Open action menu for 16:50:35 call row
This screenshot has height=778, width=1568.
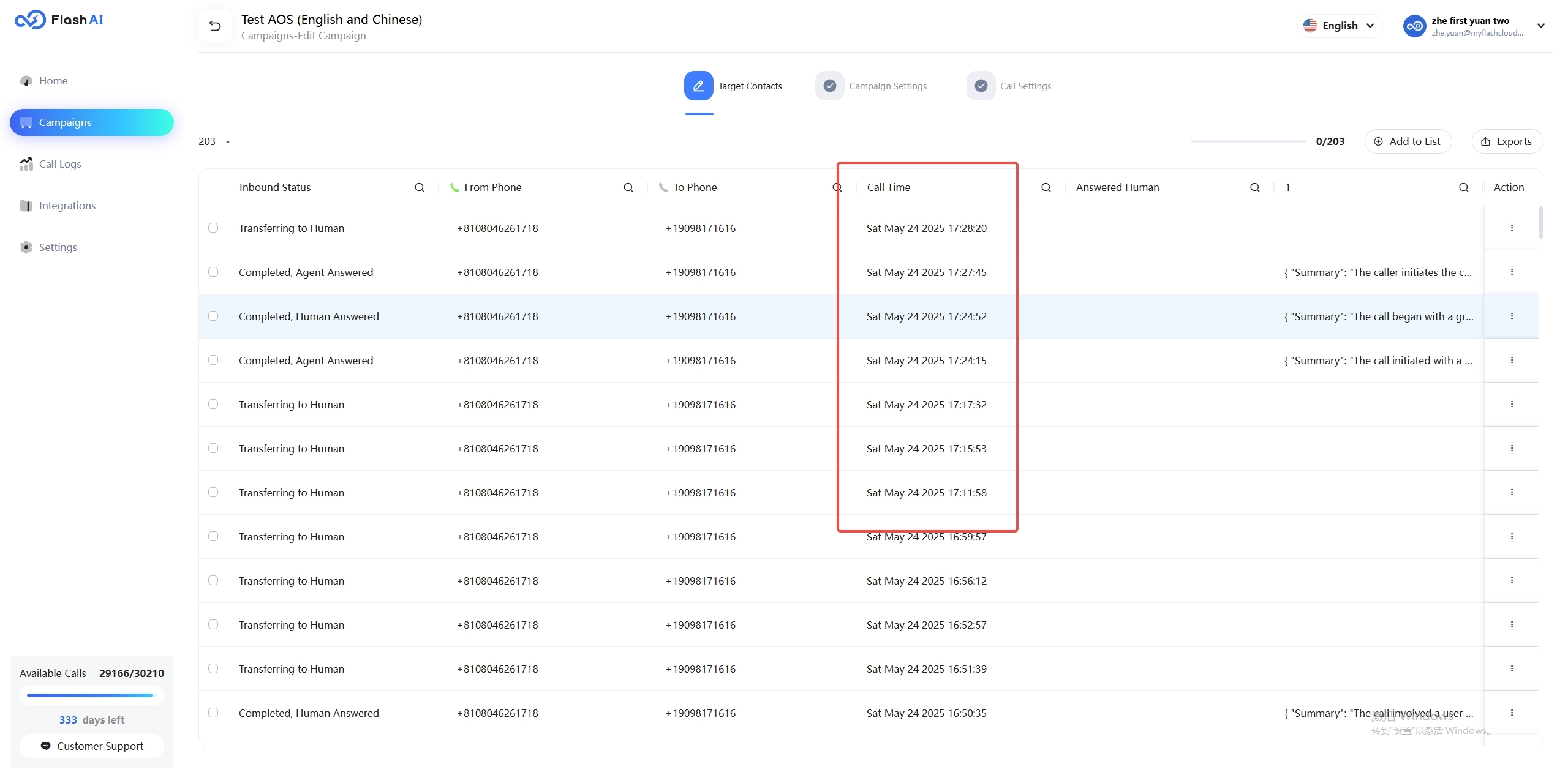pyautogui.click(x=1512, y=713)
